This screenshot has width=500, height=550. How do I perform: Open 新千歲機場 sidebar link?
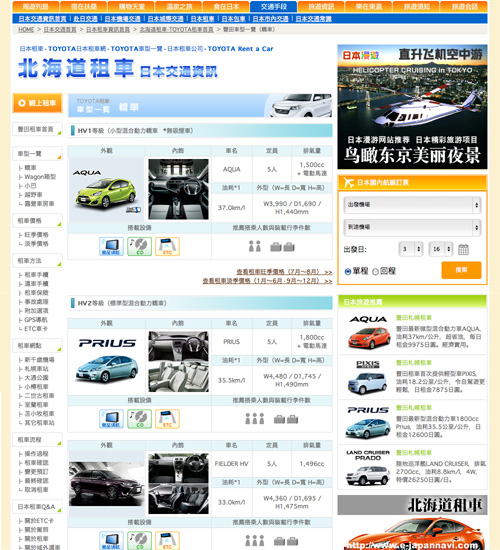[x=39, y=360]
